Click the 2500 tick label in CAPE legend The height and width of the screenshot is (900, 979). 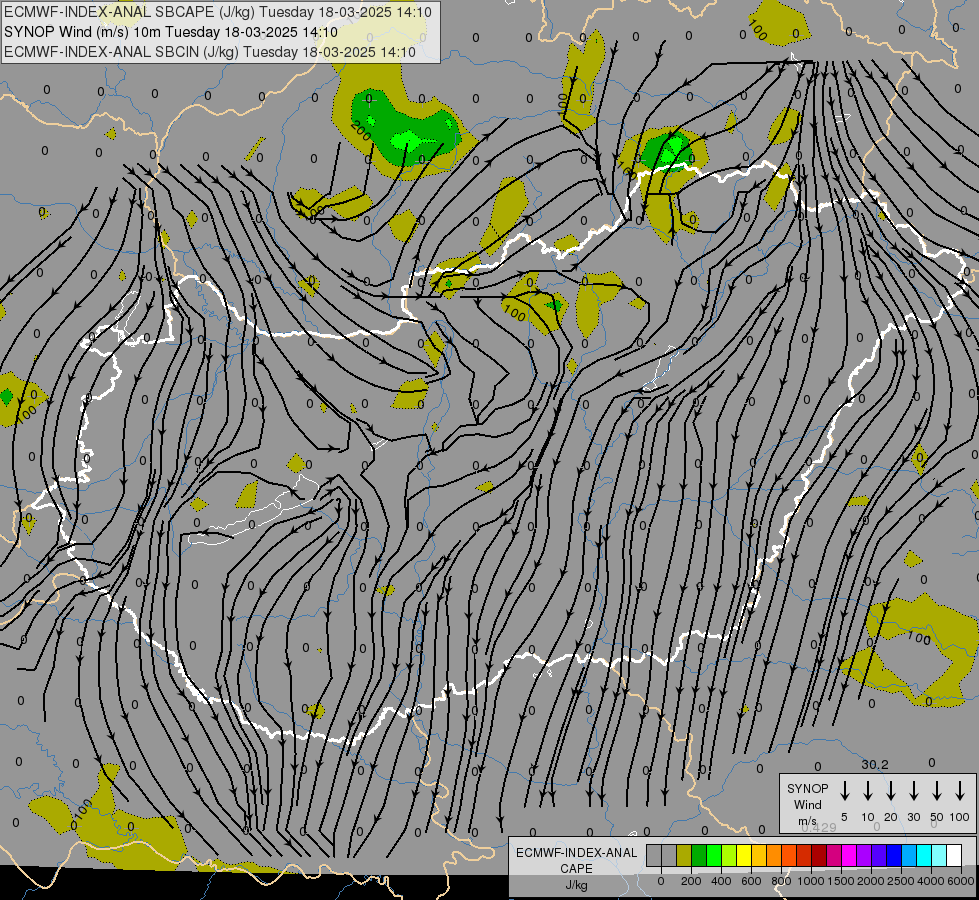(x=901, y=881)
